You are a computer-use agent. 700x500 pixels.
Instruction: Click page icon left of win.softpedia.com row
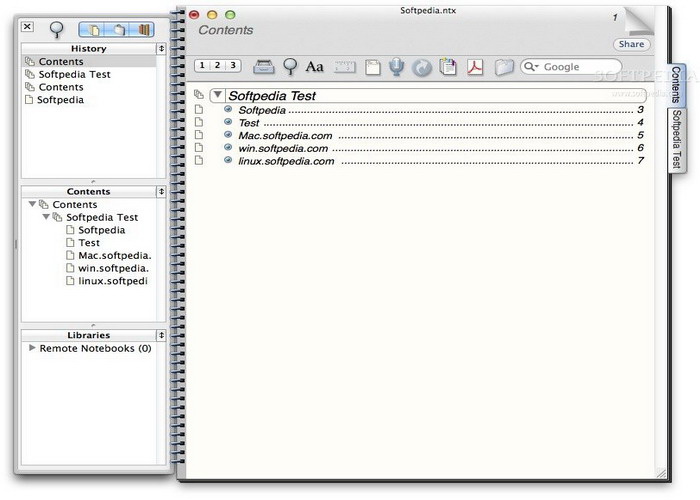tap(199, 147)
